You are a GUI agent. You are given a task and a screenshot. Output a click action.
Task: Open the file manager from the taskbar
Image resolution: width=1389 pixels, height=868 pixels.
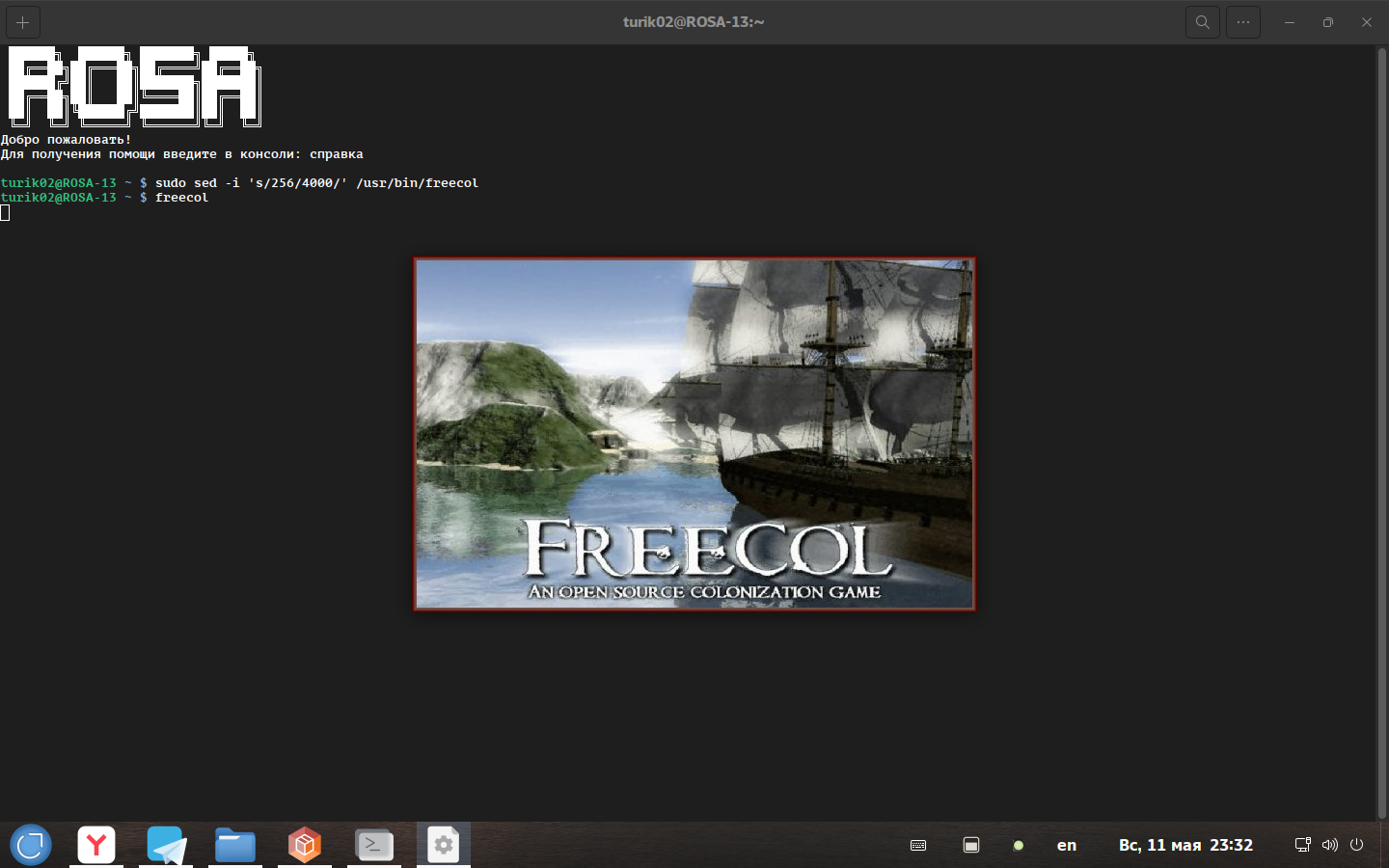pos(235,845)
